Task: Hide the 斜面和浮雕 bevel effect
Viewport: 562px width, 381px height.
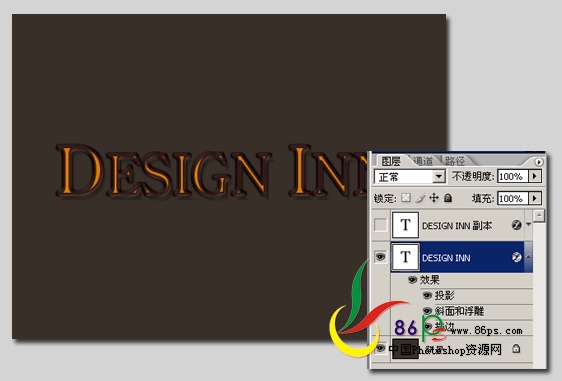Action: [427, 311]
